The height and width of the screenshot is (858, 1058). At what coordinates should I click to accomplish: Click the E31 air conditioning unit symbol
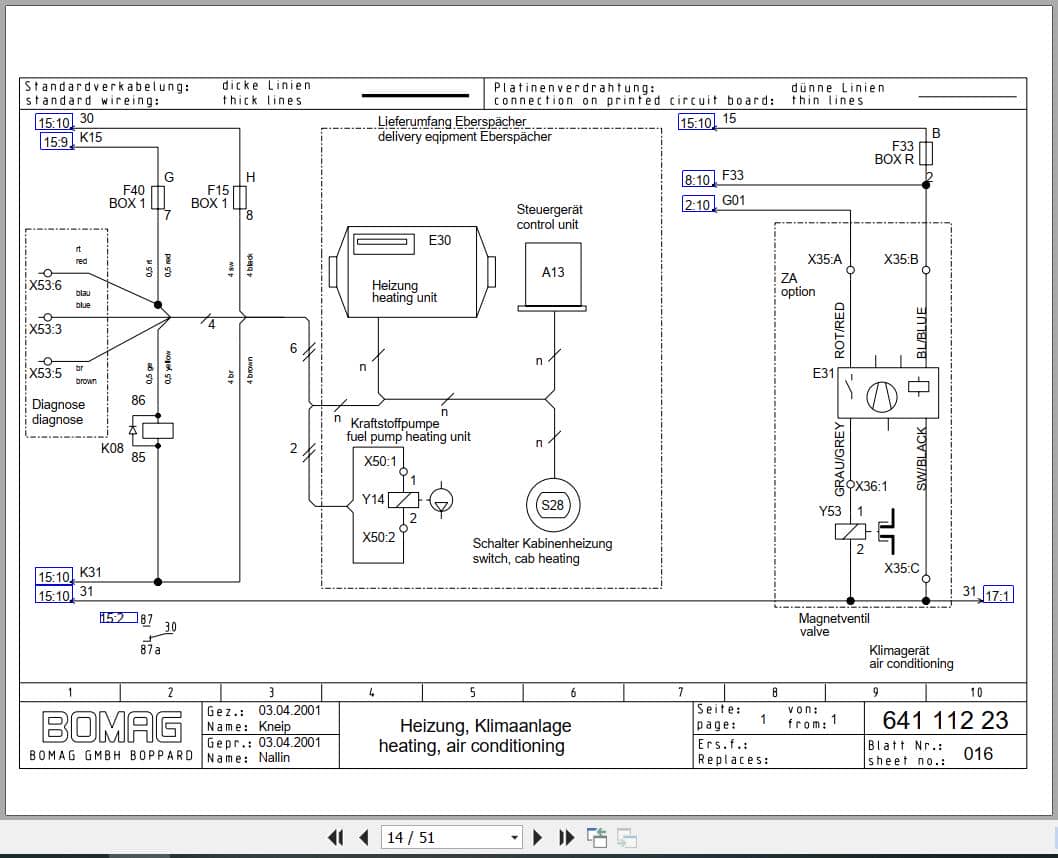[888, 393]
